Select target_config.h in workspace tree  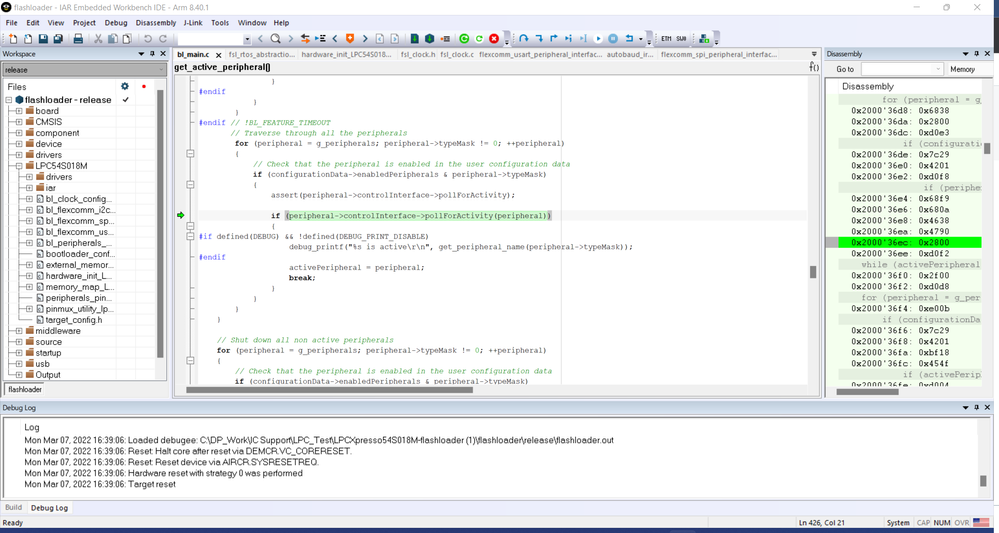coord(73,320)
